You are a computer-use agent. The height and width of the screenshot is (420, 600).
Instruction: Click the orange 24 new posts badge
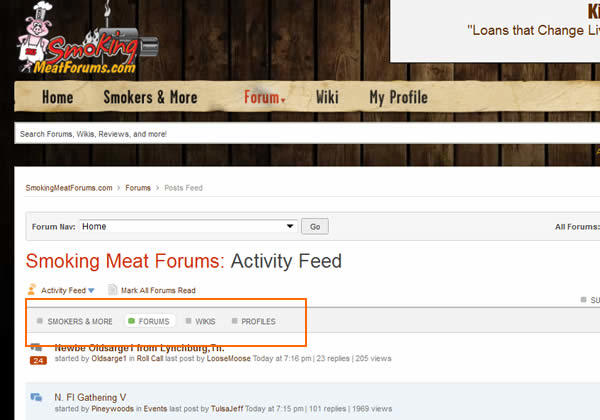point(38,360)
